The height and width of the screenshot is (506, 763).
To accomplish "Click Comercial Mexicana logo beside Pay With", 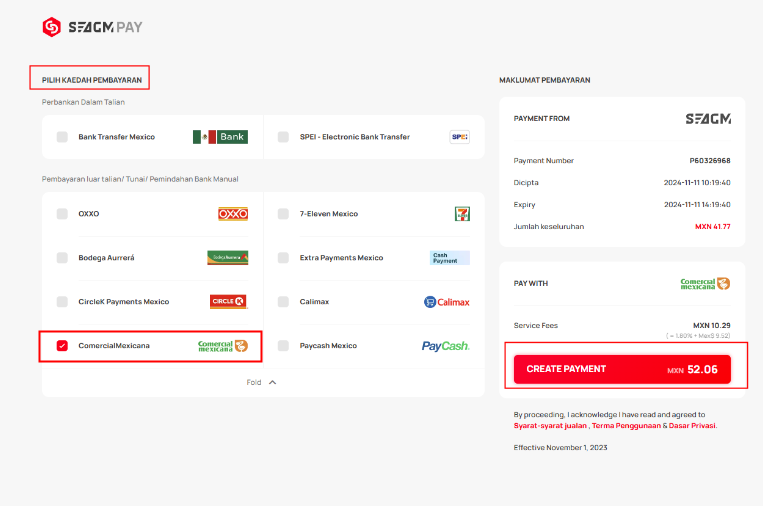I will (x=705, y=284).
